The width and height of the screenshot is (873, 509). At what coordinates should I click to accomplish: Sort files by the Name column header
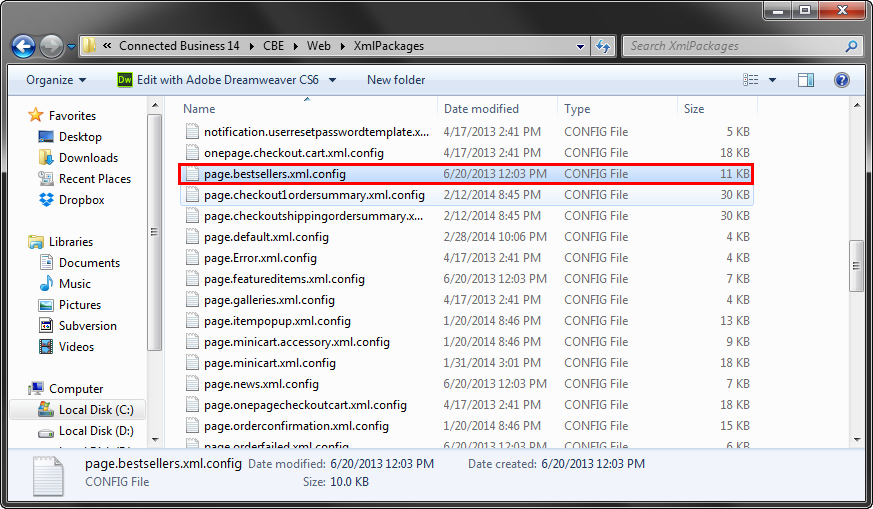click(x=199, y=109)
